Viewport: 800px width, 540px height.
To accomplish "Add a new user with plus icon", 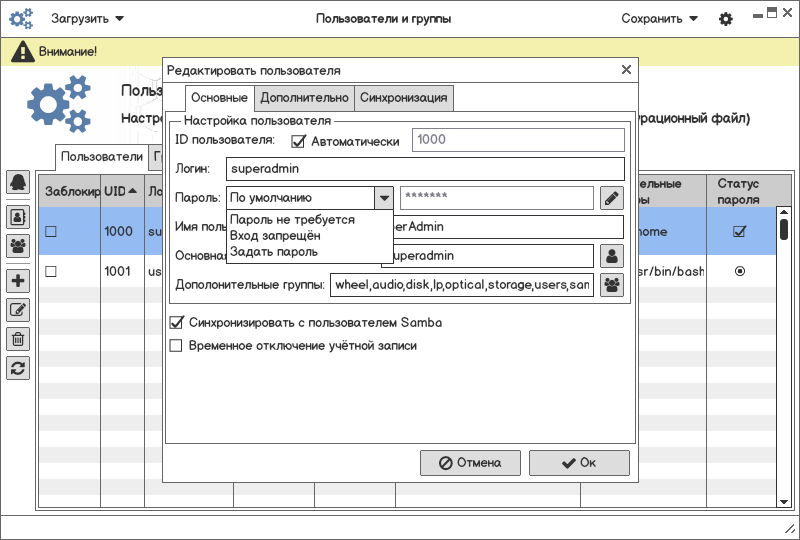I will point(18,281).
